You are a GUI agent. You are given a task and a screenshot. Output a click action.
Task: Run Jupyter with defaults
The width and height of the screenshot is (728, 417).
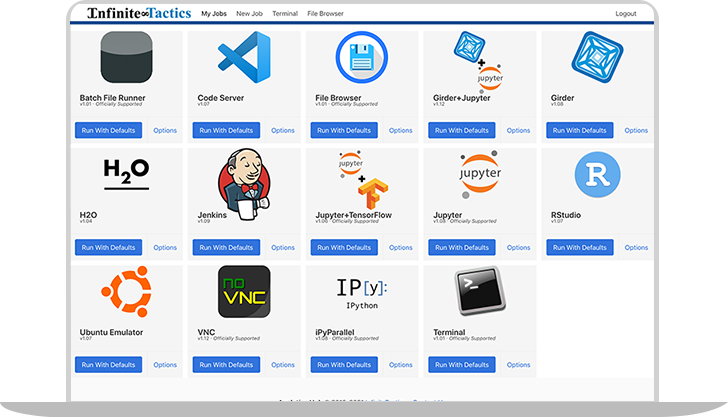pos(462,248)
